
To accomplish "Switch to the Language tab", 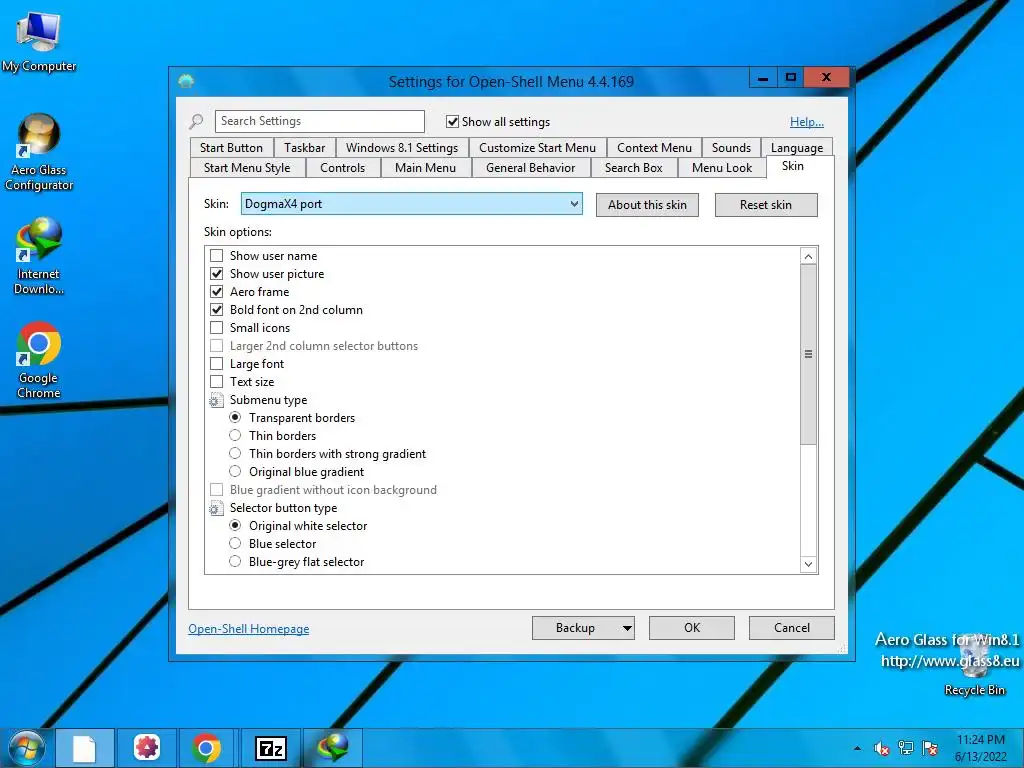I will [x=797, y=148].
